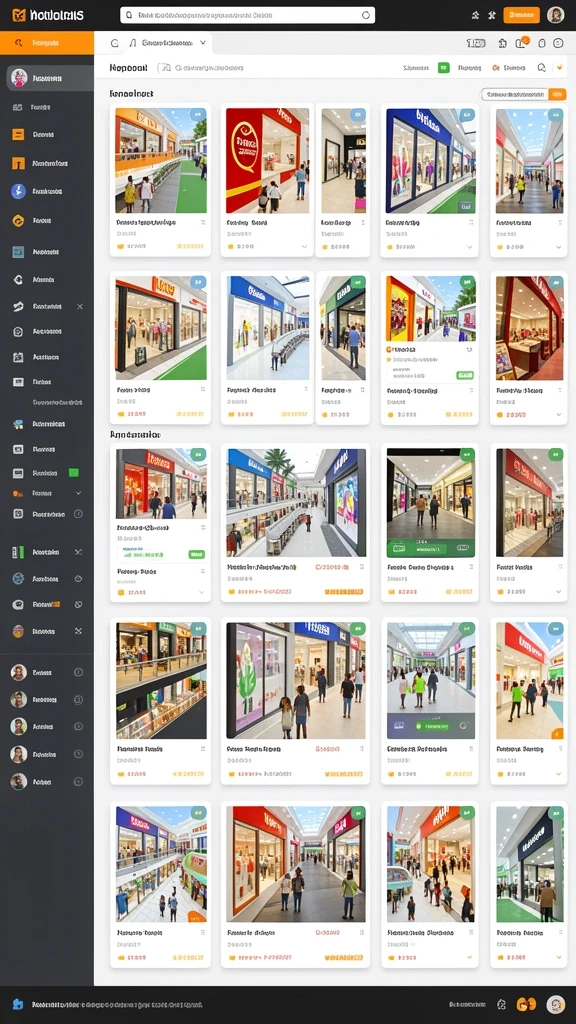Click the info circle beside the first sidebar user
Image resolution: width=576 pixels, height=1024 pixels.
[x=78, y=672]
